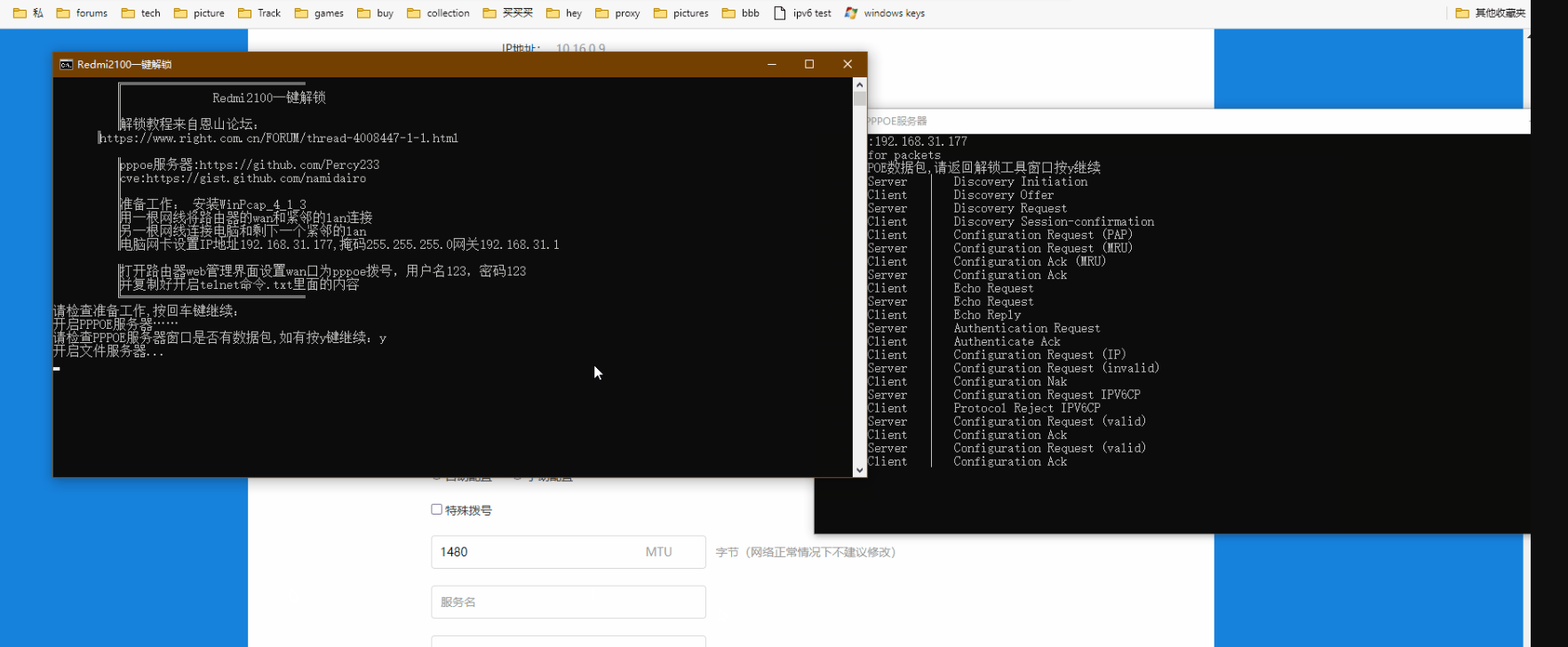Click the 请检查准备工作 prompt line
The image size is (1568, 647).
pyautogui.click(x=146, y=311)
